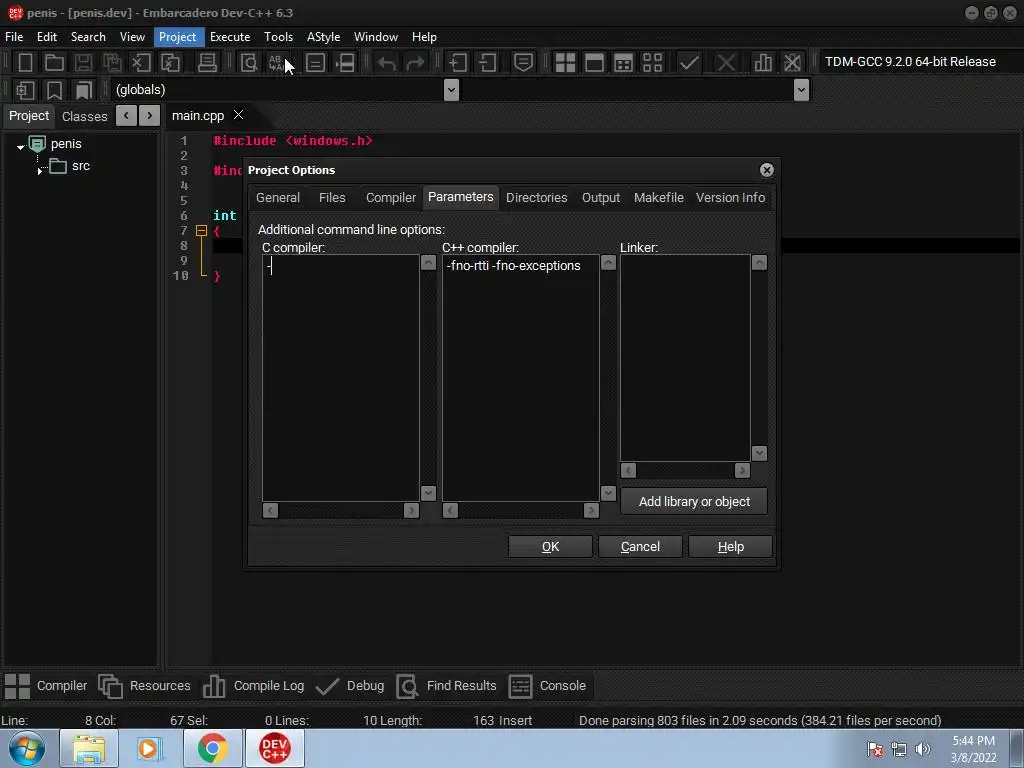The width and height of the screenshot is (1024, 768).
Task: Click the Undo arrow icon
Action: tap(387, 63)
